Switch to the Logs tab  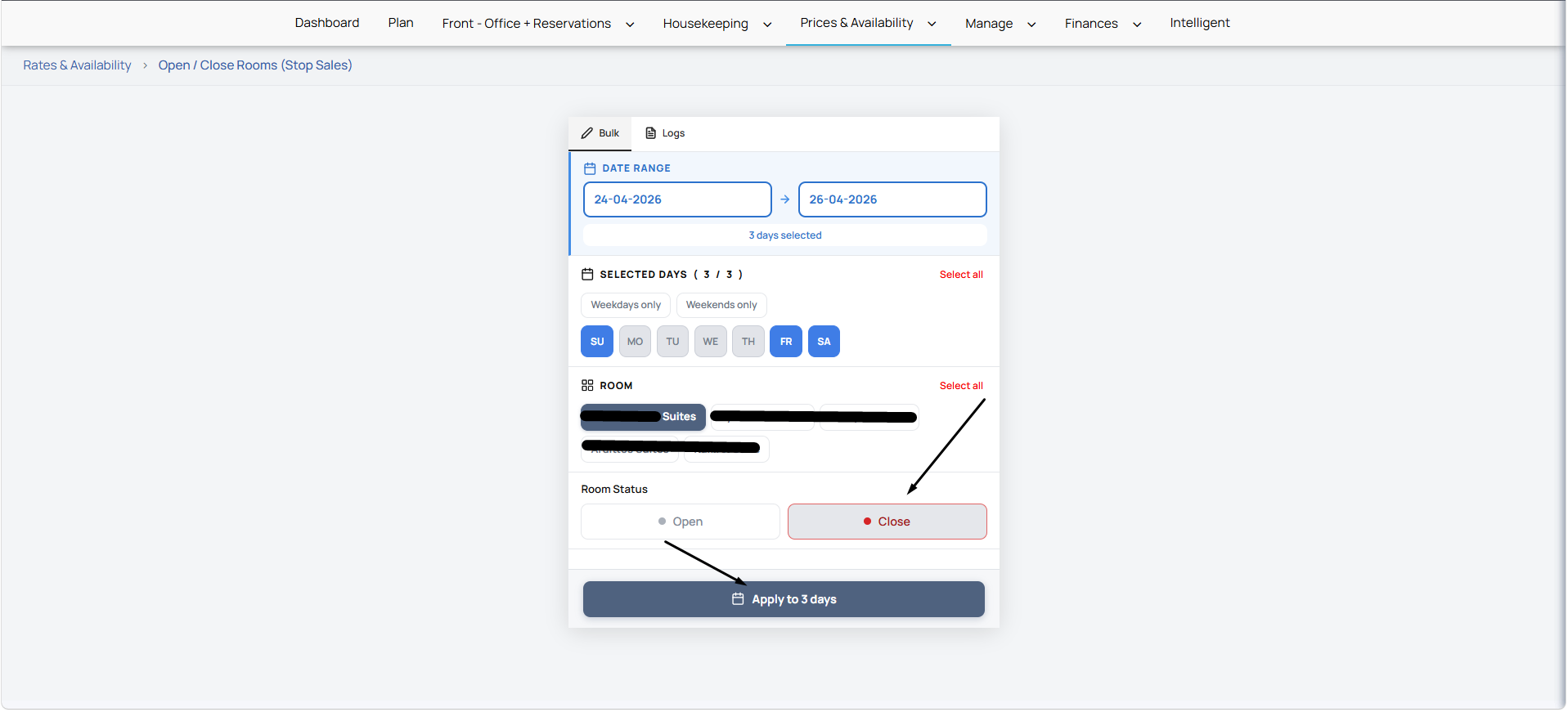point(666,133)
